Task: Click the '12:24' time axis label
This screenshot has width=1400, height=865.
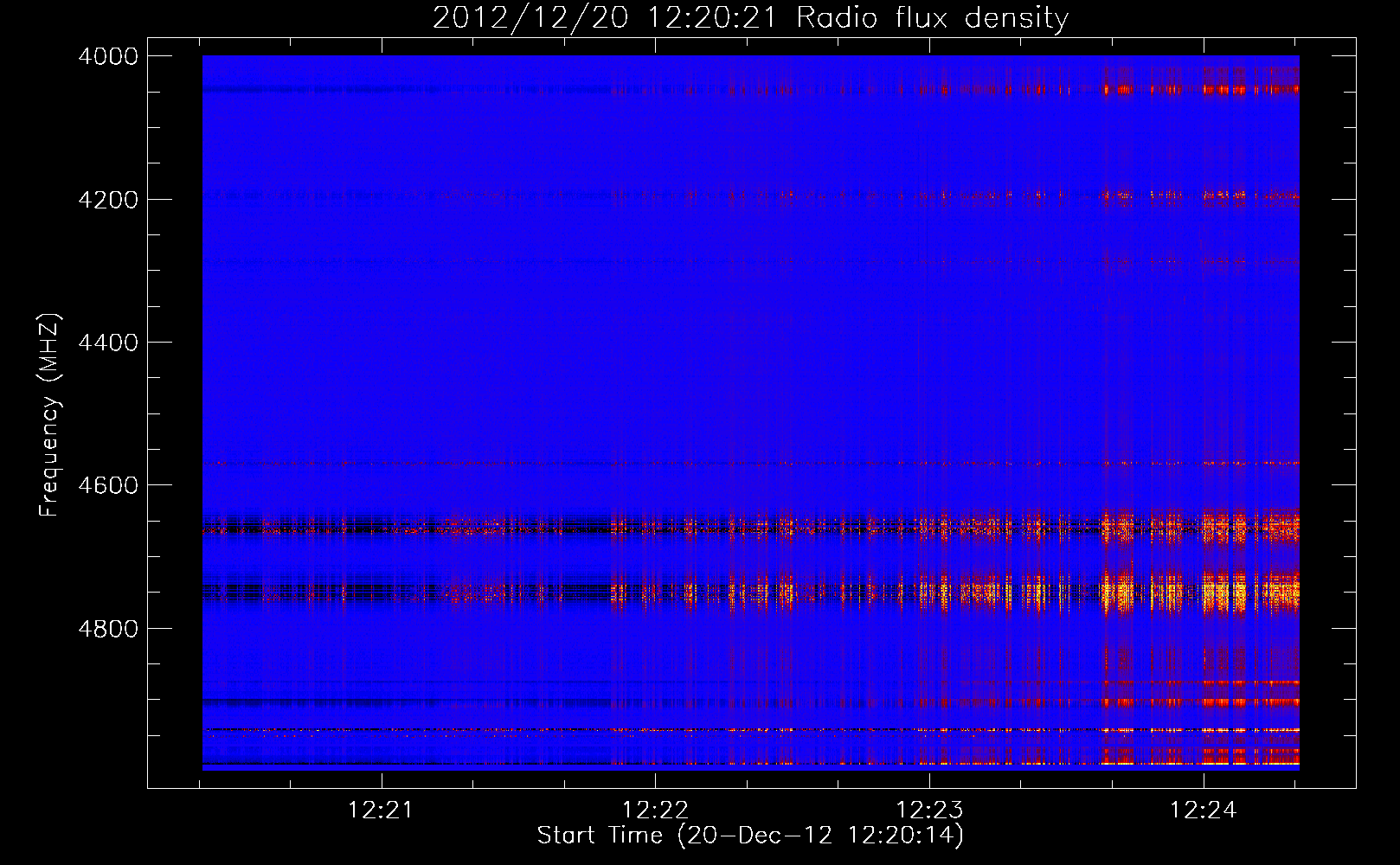Action: pos(1203,811)
